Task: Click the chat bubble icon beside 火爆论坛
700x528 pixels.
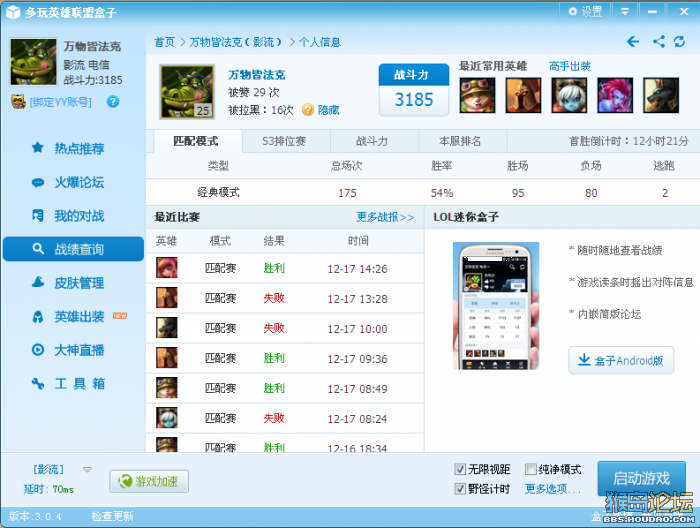Action: point(38,182)
